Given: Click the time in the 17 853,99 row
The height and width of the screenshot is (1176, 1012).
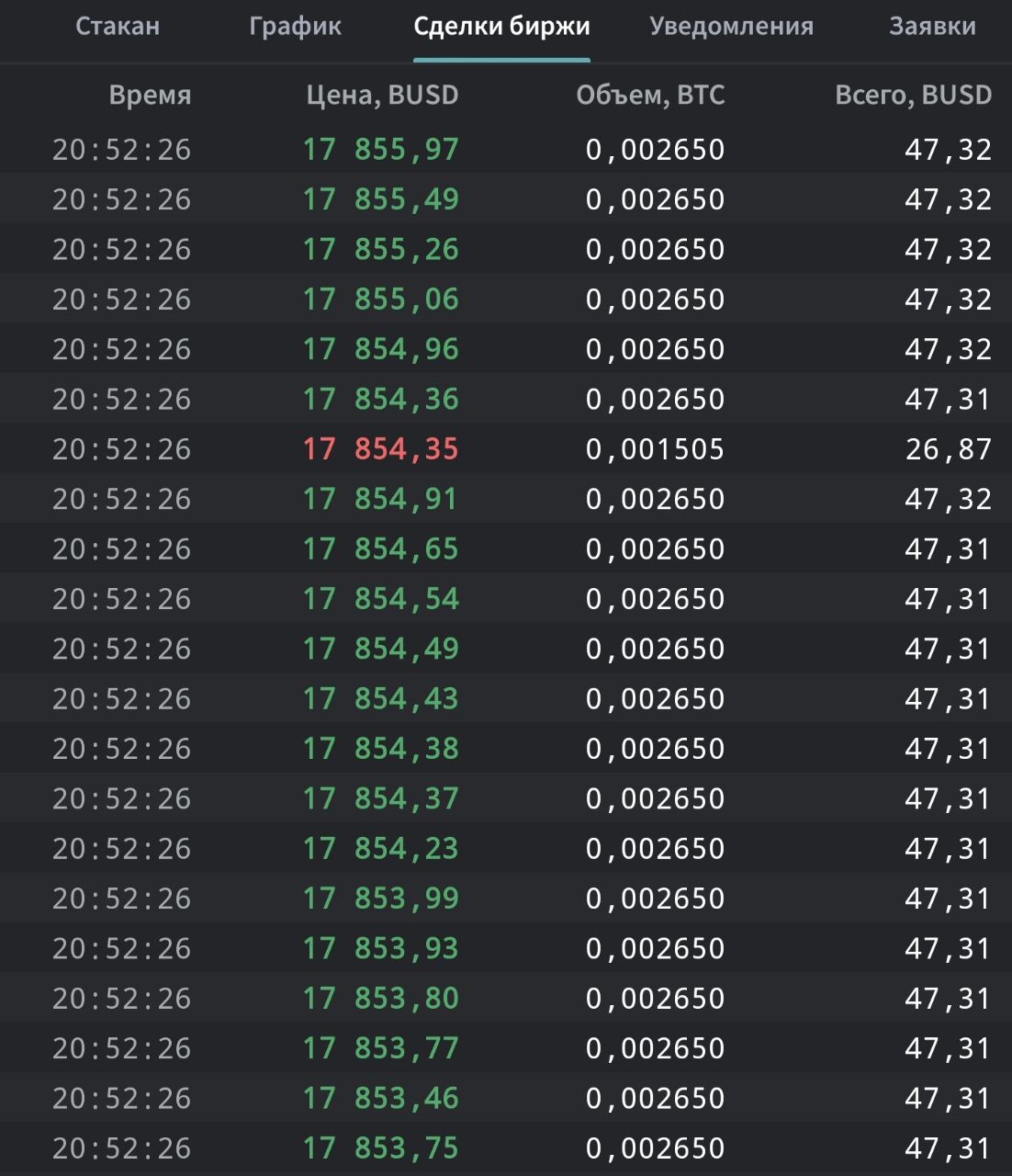Looking at the screenshot, I should coord(122,899).
